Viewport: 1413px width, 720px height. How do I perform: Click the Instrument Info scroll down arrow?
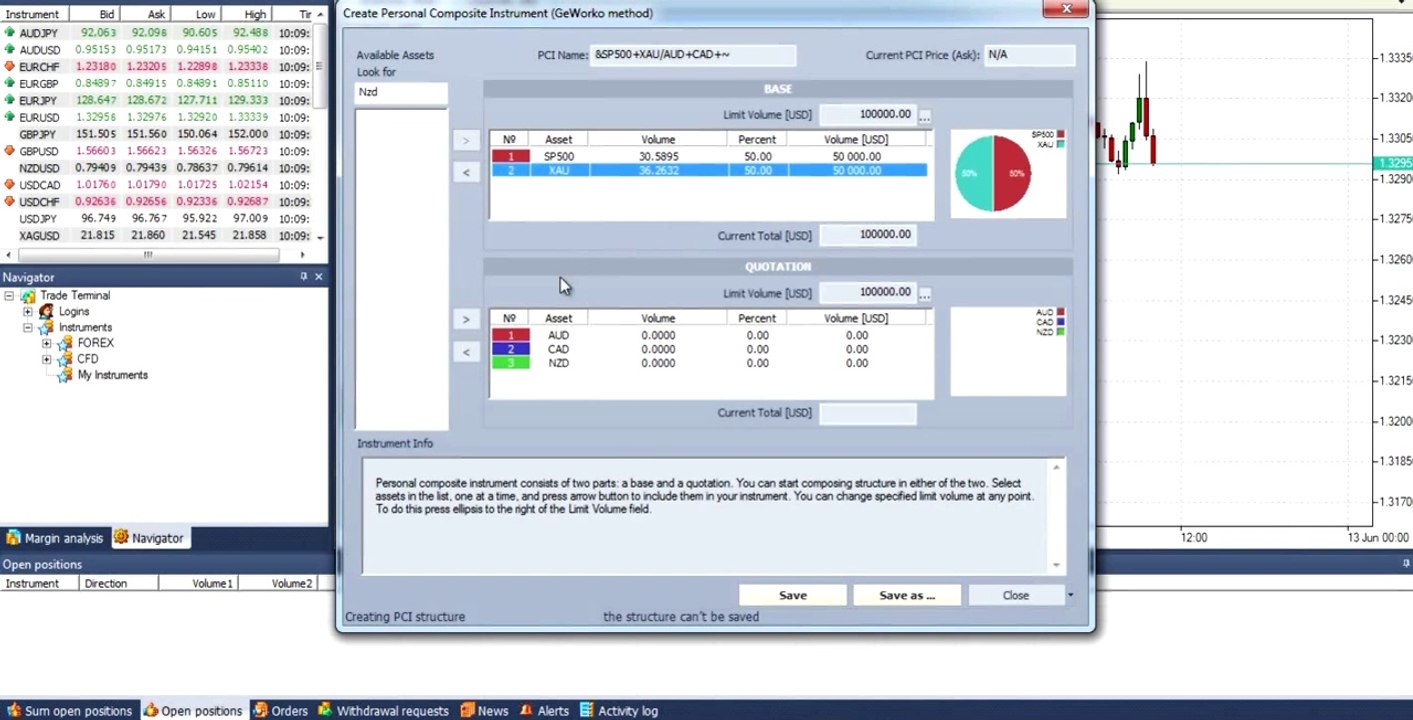click(x=1057, y=566)
